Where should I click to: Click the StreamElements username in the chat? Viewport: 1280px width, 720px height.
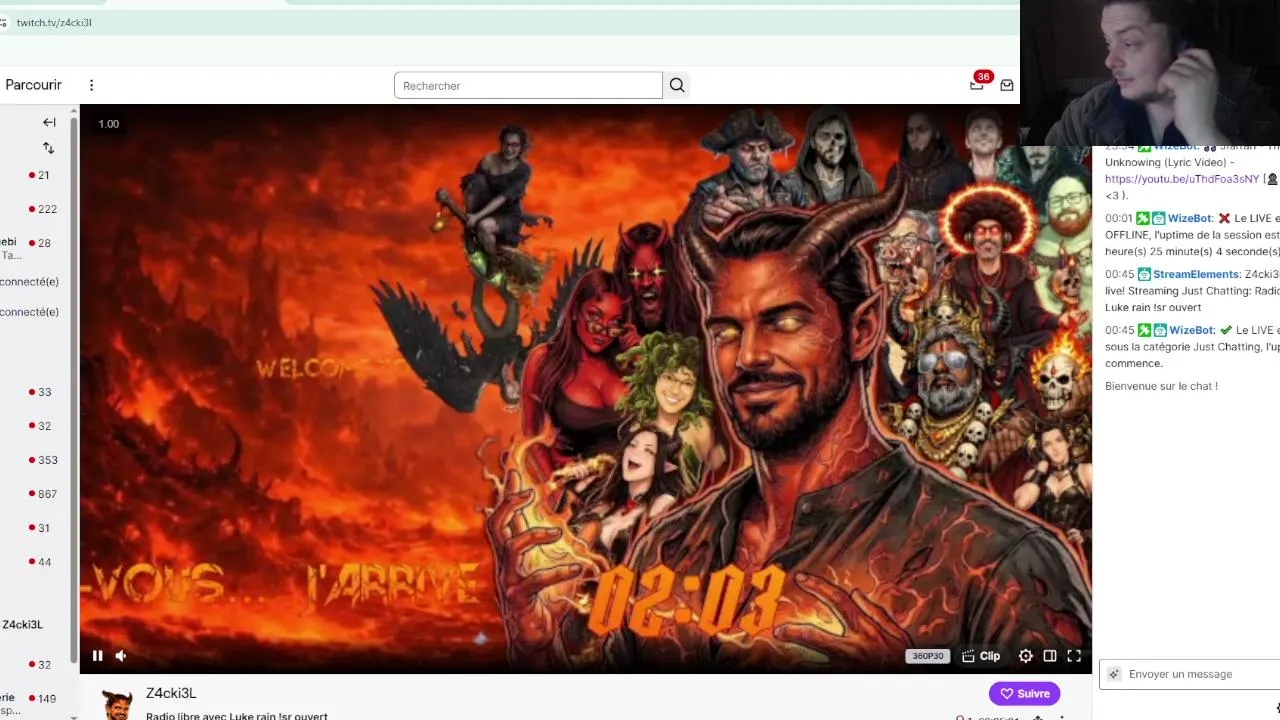point(1196,274)
